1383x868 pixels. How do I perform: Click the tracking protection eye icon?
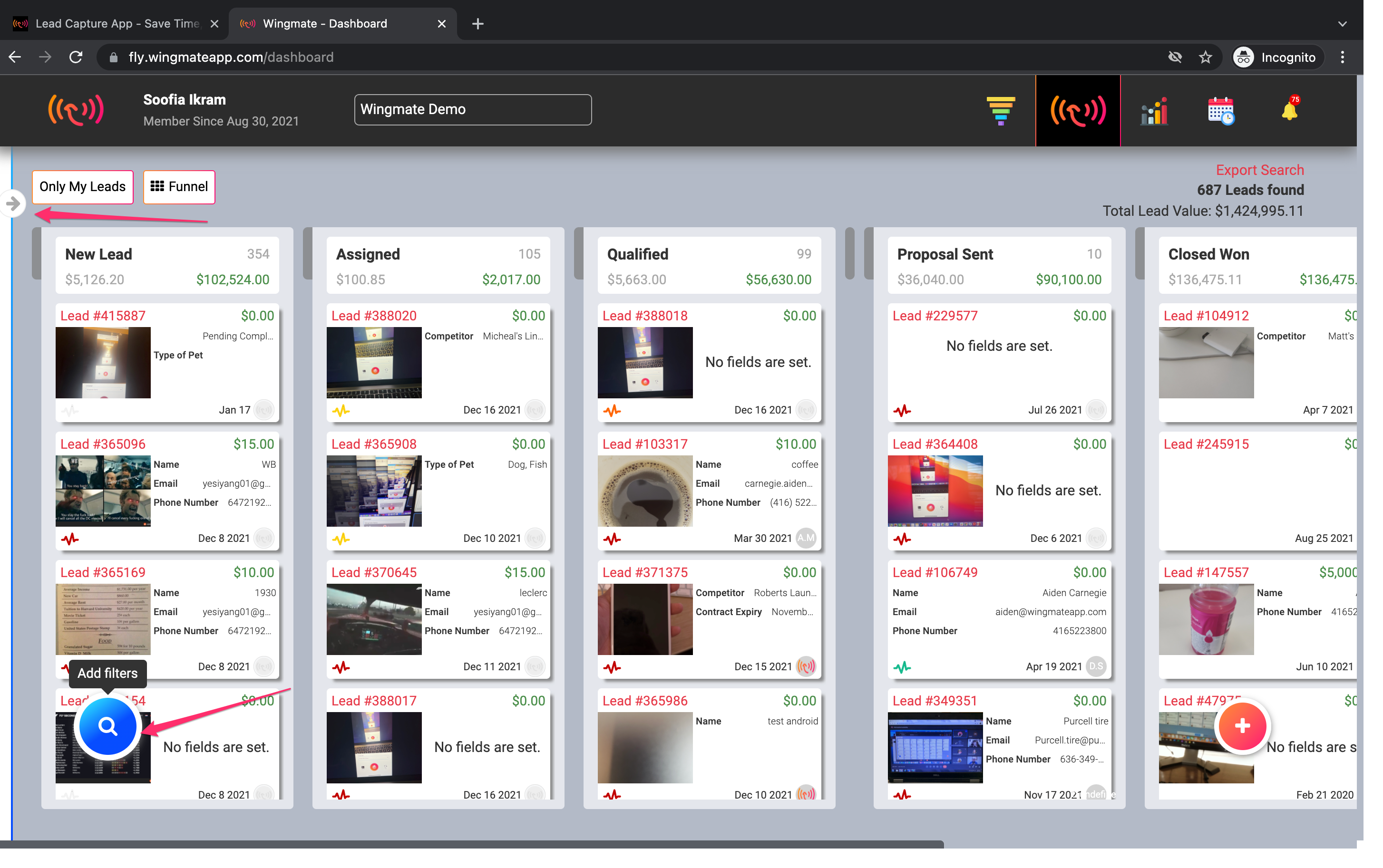pyautogui.click(x=1175, y=58)
